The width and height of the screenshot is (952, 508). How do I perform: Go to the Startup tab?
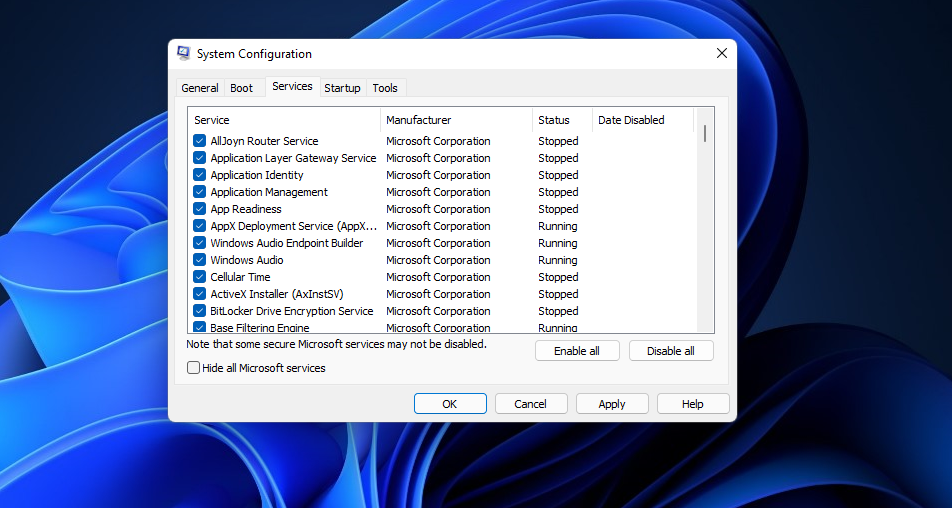point(342,88)
